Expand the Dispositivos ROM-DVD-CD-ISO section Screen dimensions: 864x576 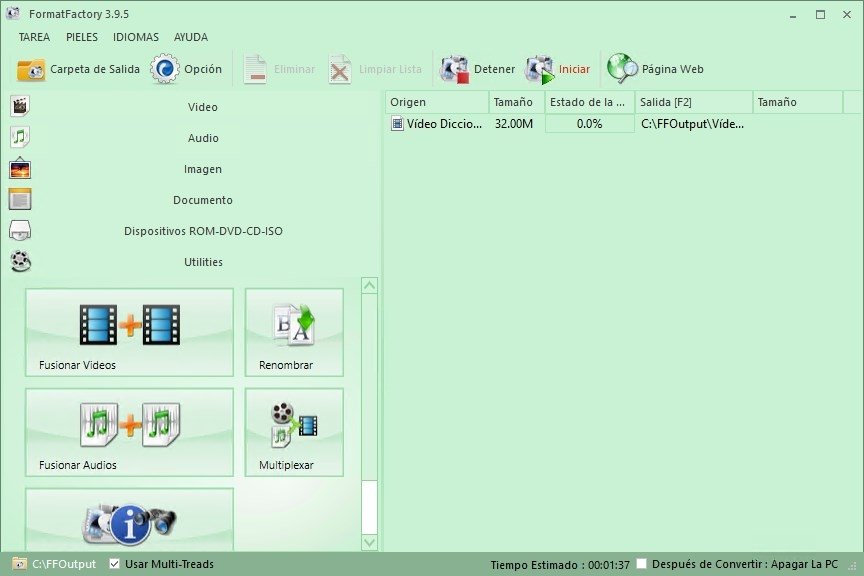click(203, 231)
